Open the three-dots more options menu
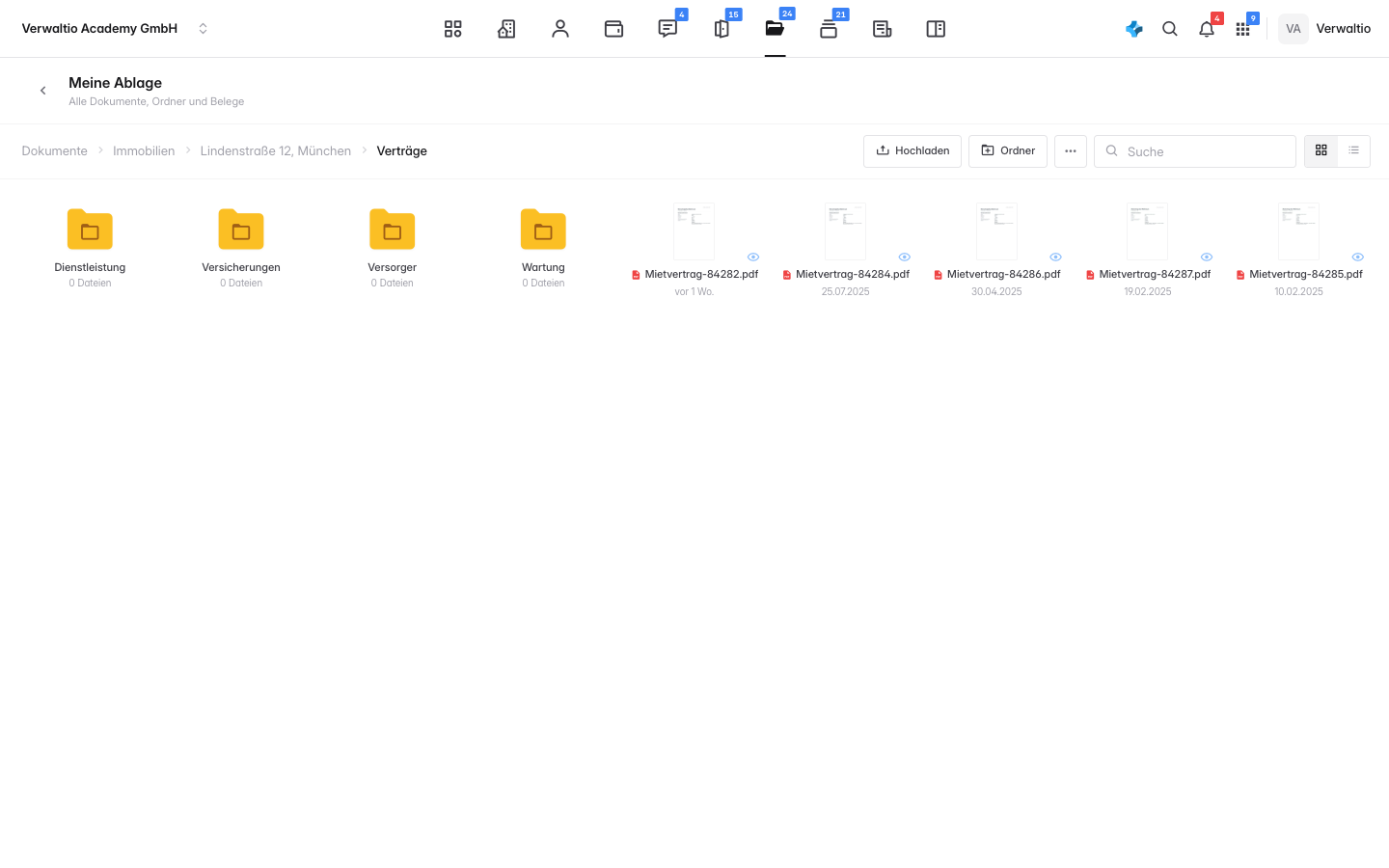This screenshot has height=868, width=1389. [x=1071, y=151]
